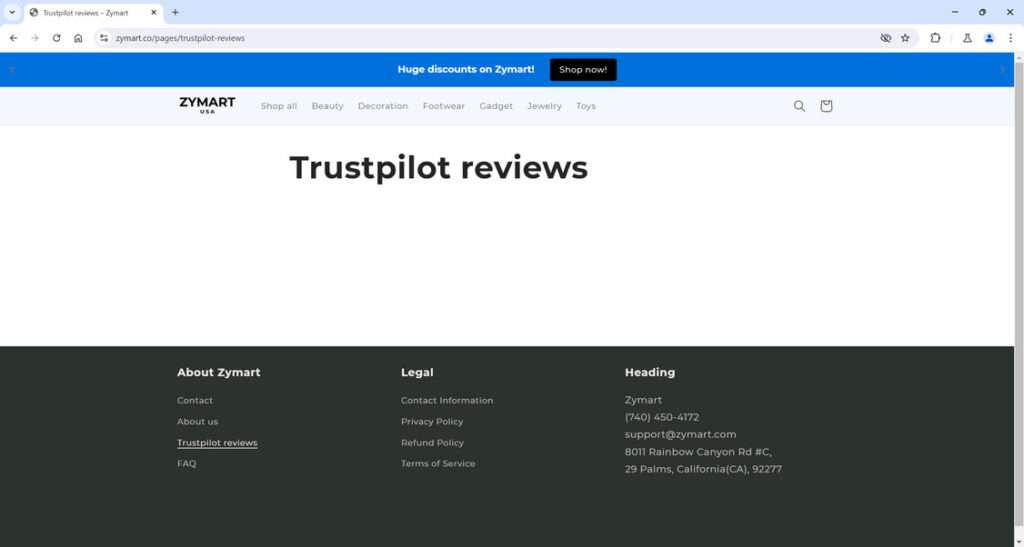Open the Contact Information link
Image resolution: width=1024 pixels, height=547 pixels.
pos(447,400)
